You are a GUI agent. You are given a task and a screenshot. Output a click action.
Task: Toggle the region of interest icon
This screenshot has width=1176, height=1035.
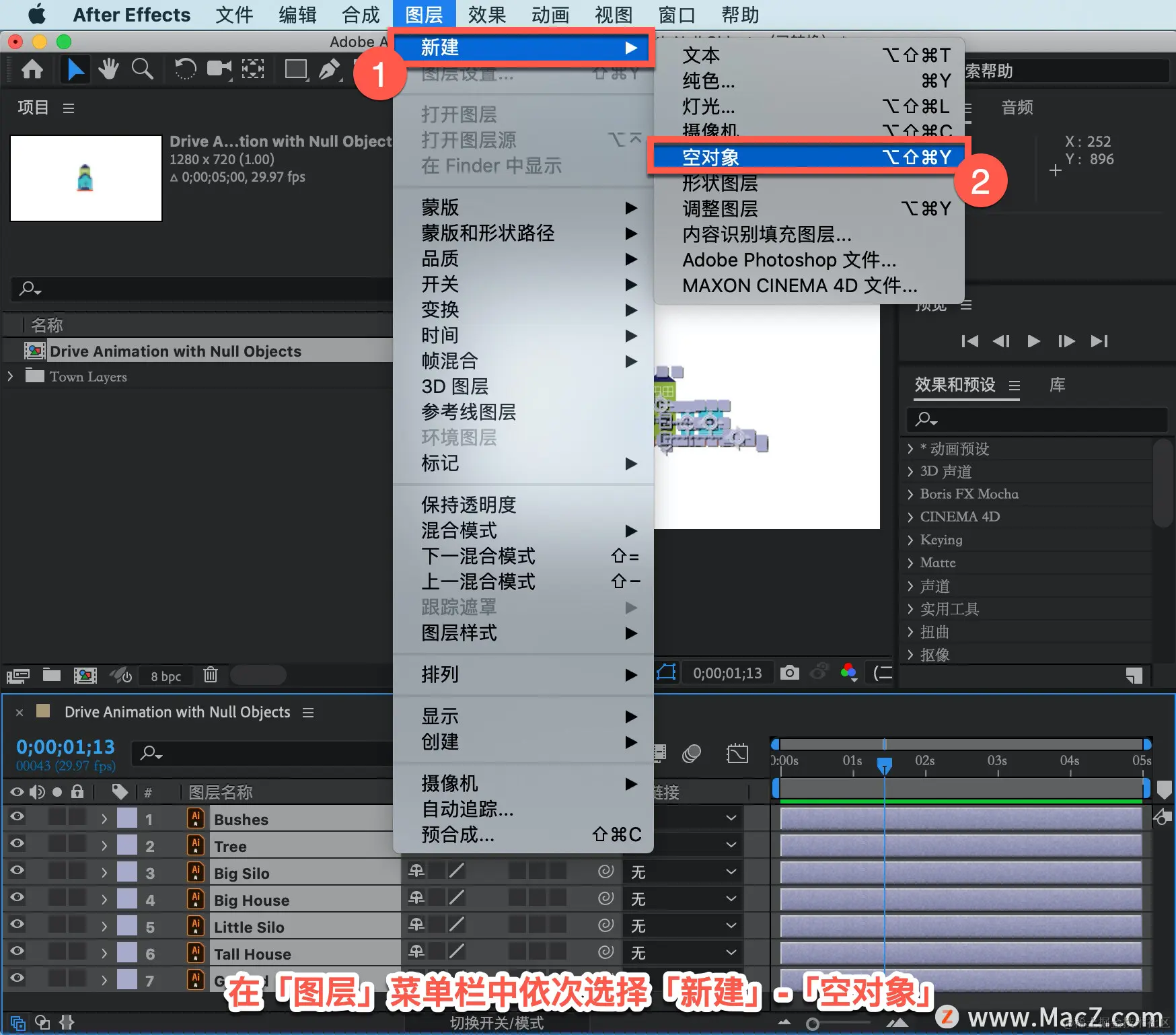click(666, 672)
